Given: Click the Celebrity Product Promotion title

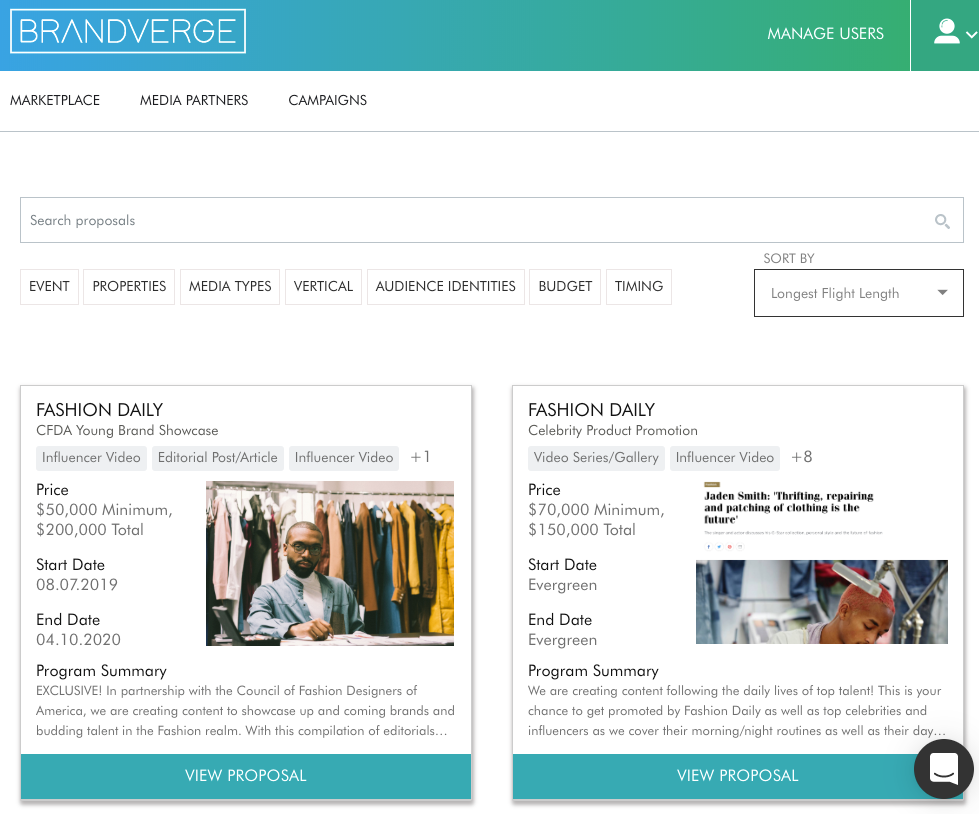Looking at the screenshot, I should point(612,431).
